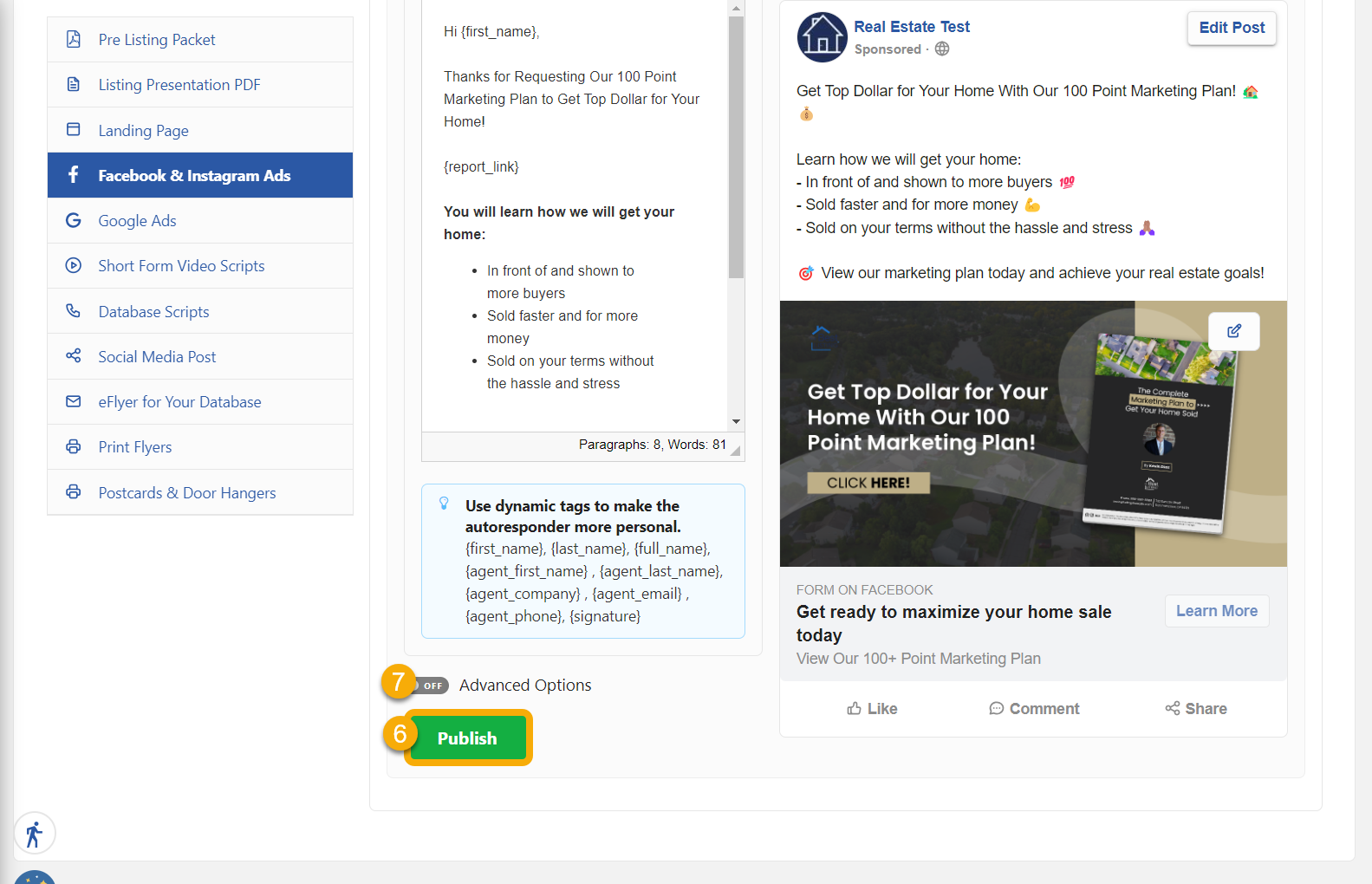Click the {report_link} tag in email
1372x884 pixels.
pos(481,166)
